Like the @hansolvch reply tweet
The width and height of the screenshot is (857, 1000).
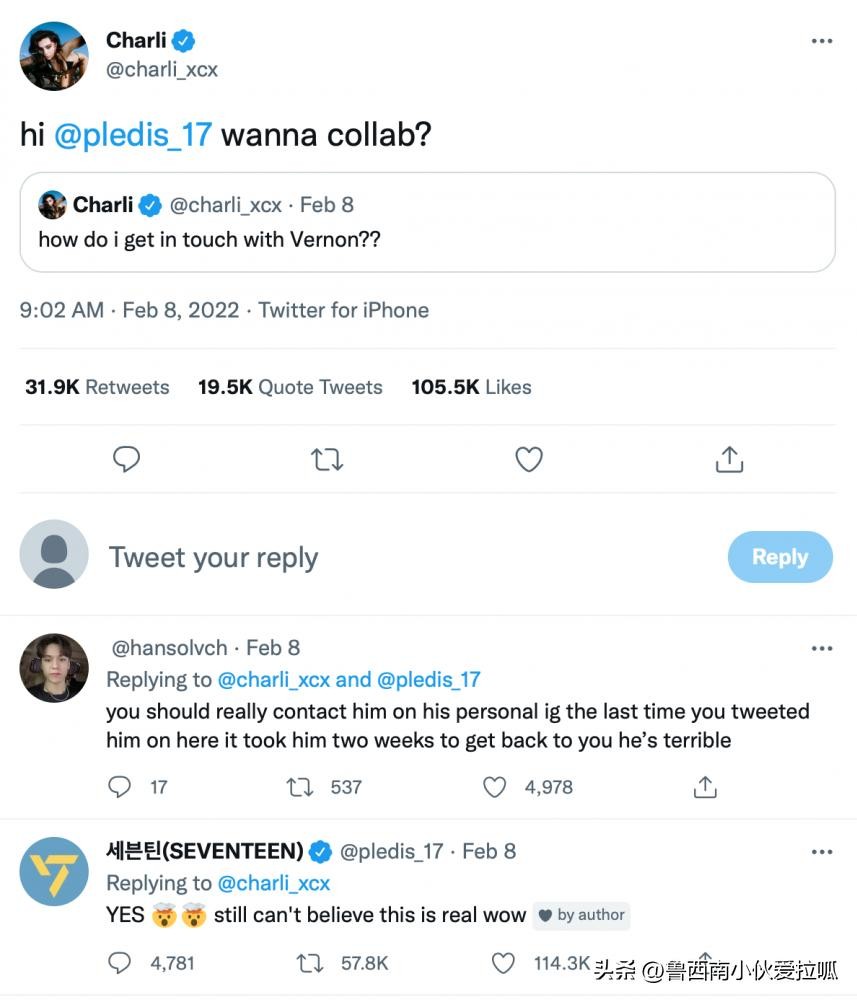[x=495, y=787]
